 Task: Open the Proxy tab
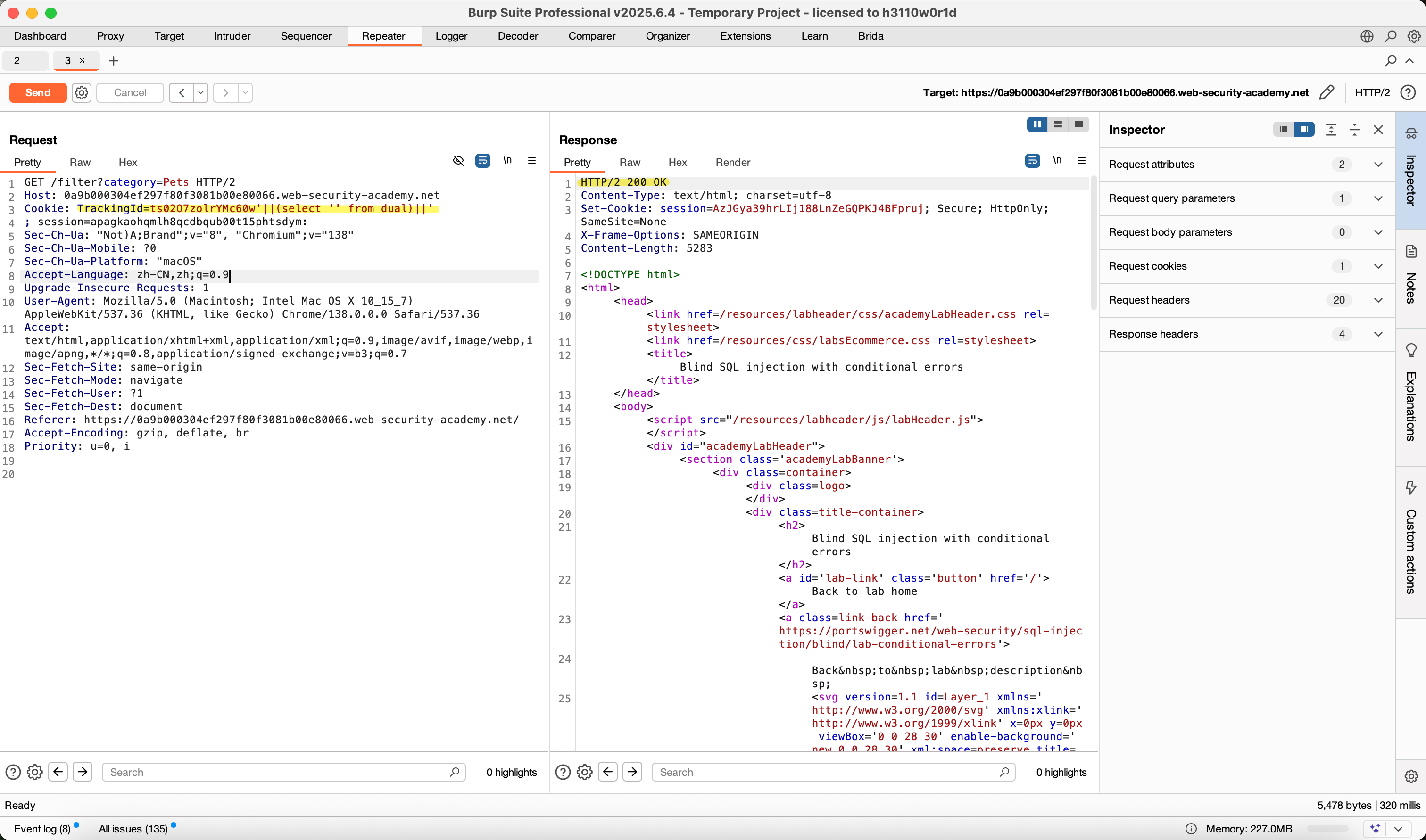(x=110, y=36)
